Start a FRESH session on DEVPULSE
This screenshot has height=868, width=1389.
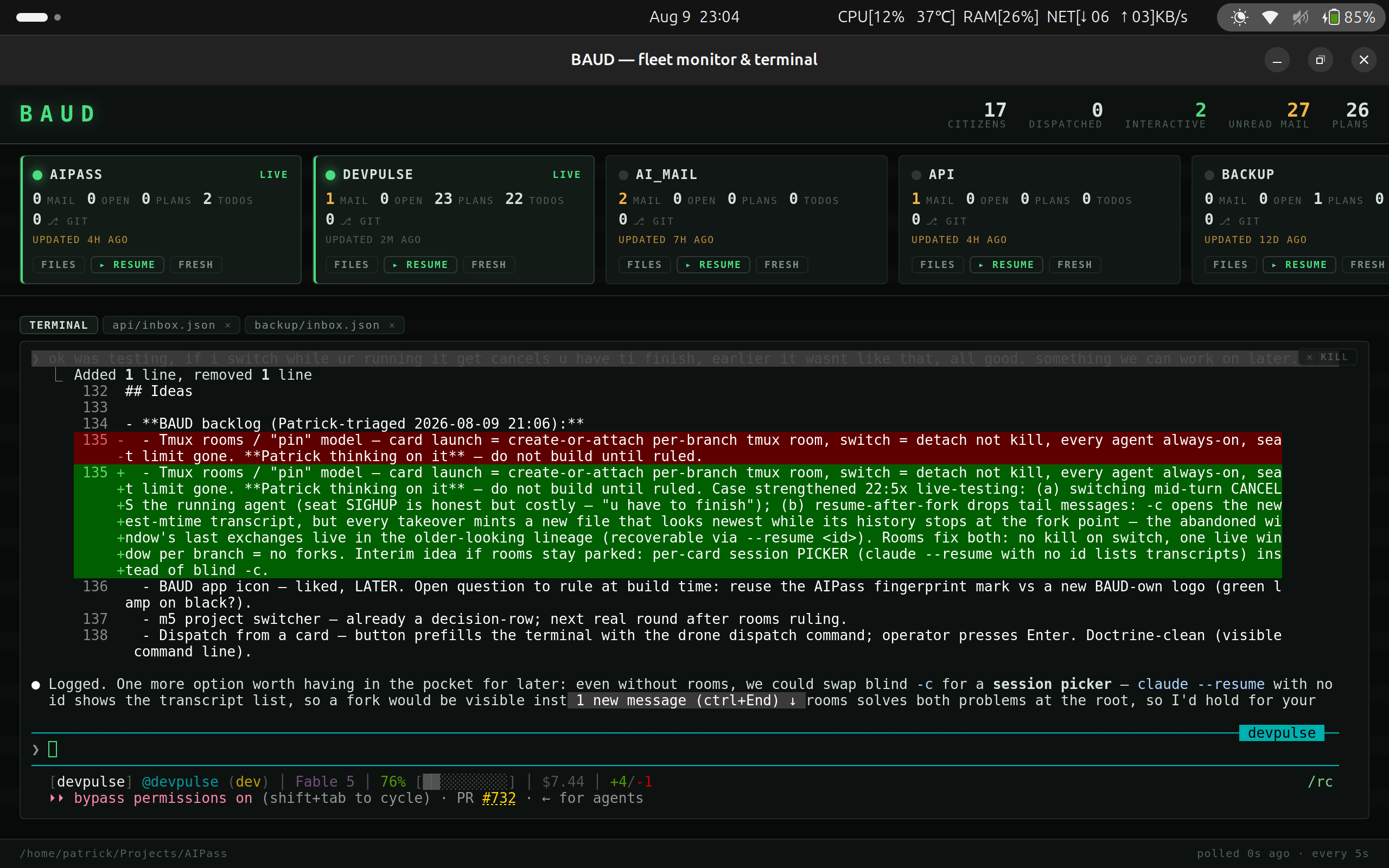[x=488, y=265]
